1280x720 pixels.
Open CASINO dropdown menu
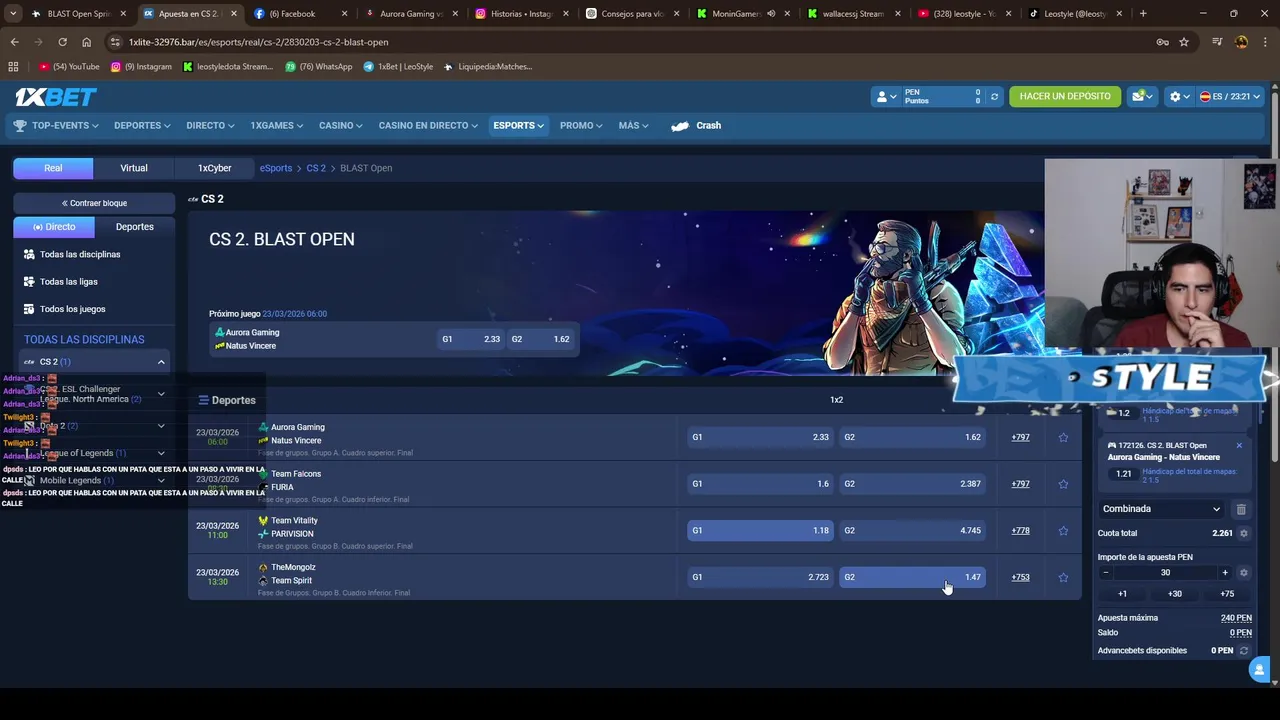(341, 125)
